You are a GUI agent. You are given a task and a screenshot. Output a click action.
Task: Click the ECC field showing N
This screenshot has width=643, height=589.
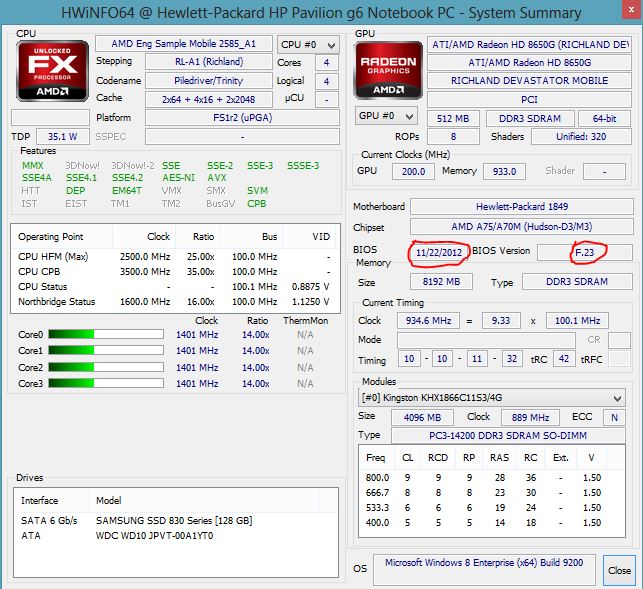point(614,418)
